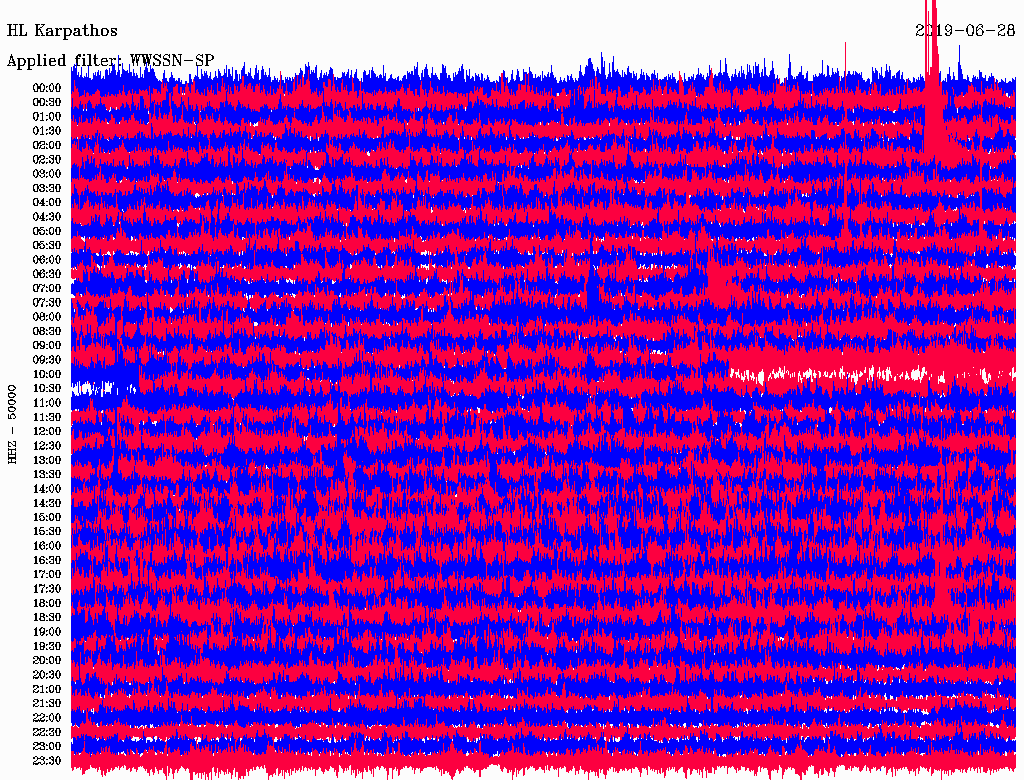Select the 14:30 time label
Viewport: 1024px width, 780px height.
tap(47, 503)
